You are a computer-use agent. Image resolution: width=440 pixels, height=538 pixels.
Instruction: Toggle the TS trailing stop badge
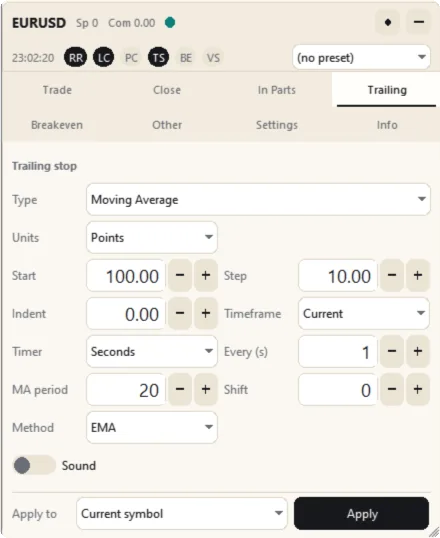[x=158, y=57]
